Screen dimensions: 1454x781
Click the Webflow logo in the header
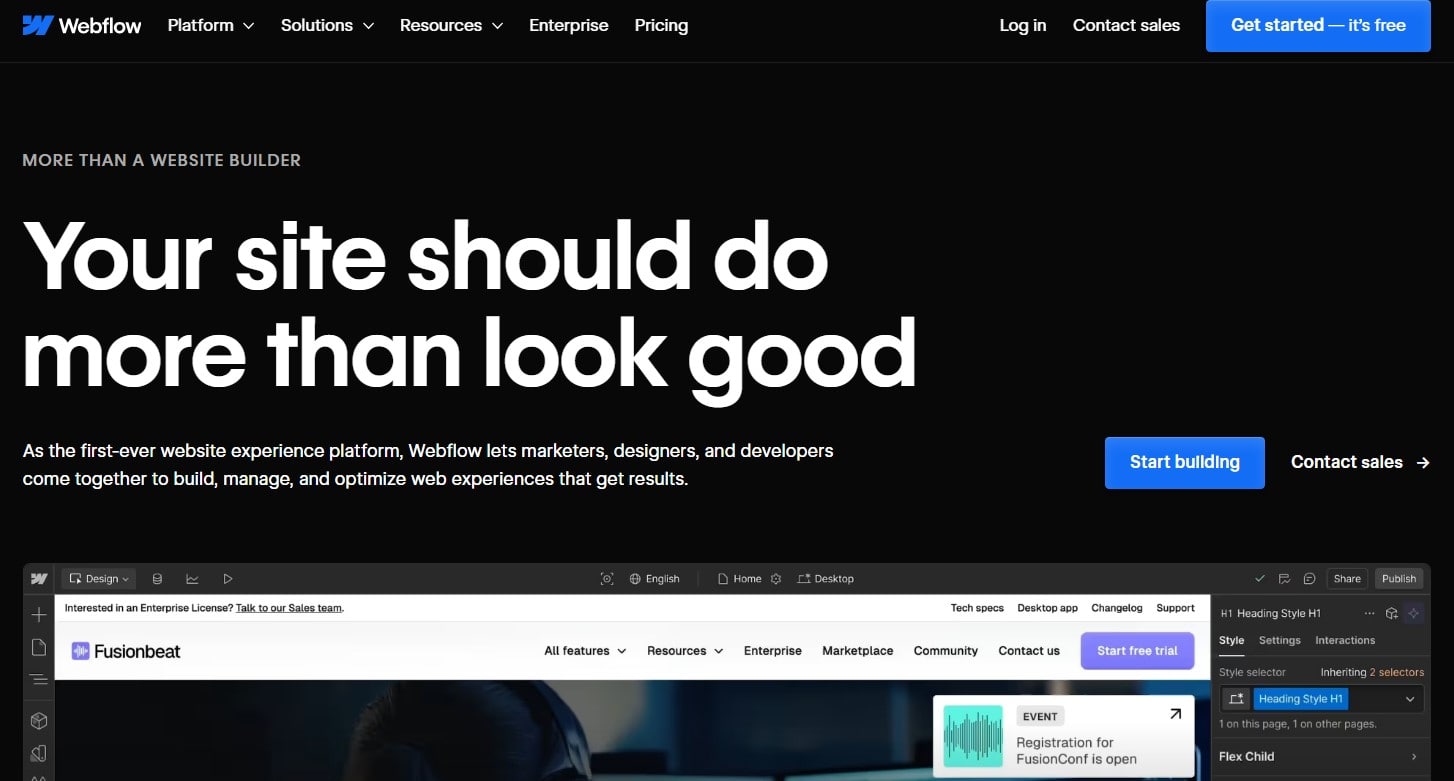pos(82,25)
